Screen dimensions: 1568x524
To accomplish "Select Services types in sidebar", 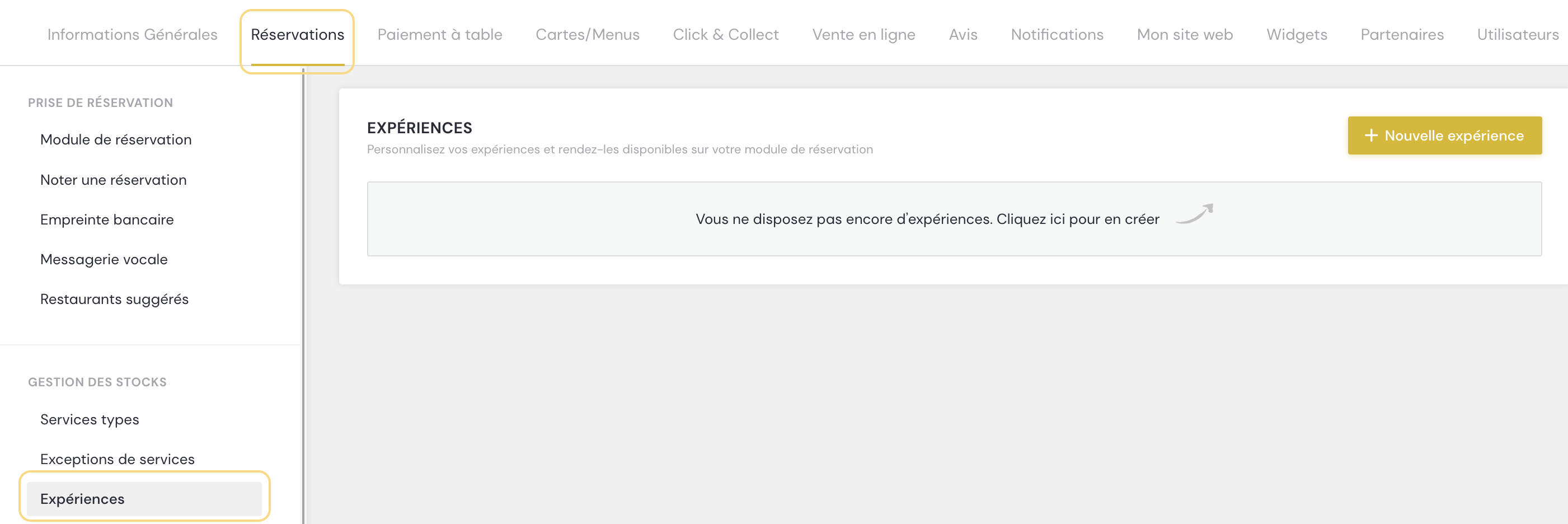I will (x=90, y=419).
